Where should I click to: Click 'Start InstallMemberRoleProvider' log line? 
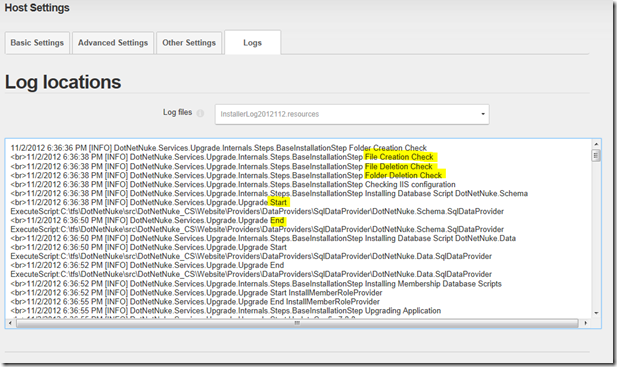pyautogui.click(x=196, y=293)
